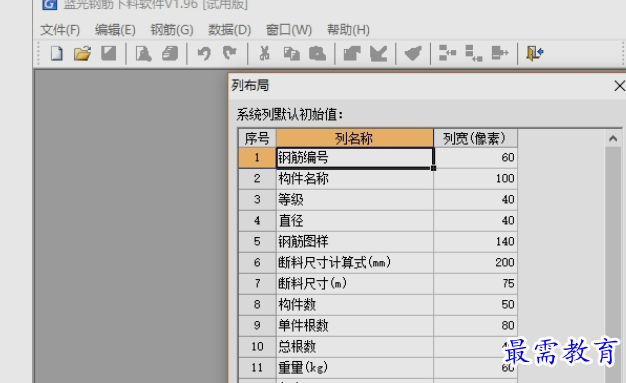This screenshot has width=626, height=383.
Task: Open the 窗口(W) menu
Action: (x=289, y=30)
